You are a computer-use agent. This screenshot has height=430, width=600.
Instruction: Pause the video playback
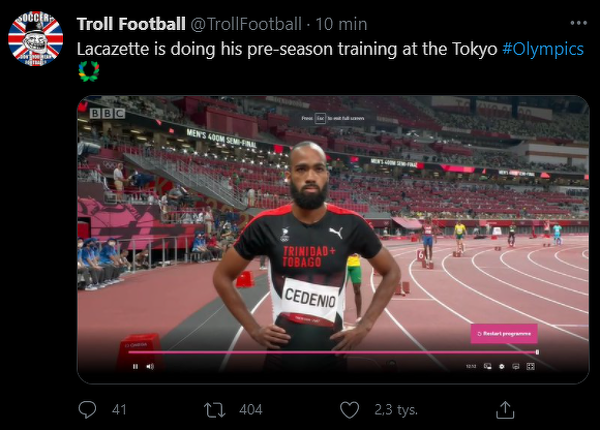[x=135, y=366]
